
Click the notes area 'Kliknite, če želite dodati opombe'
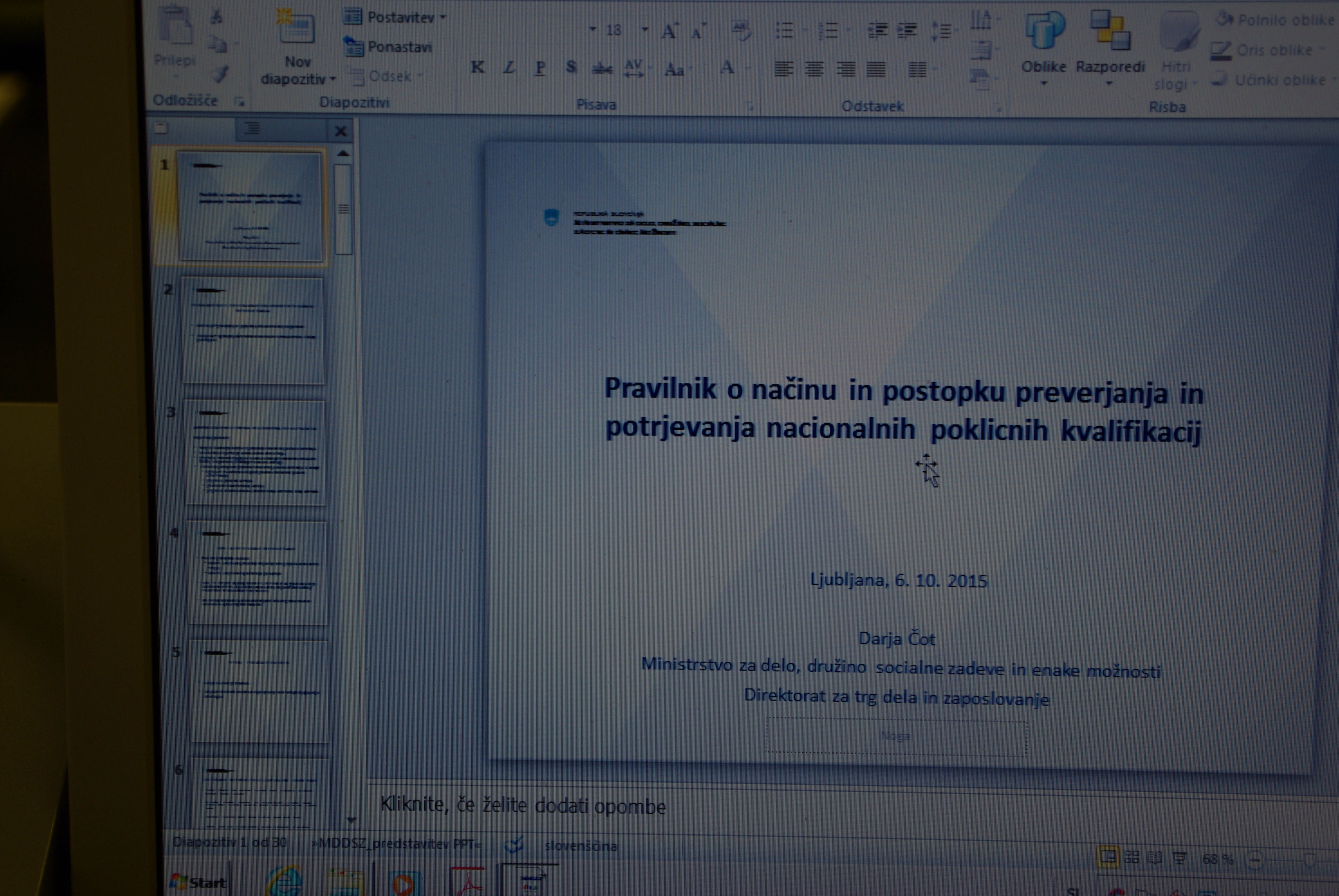tap(523, 805)
